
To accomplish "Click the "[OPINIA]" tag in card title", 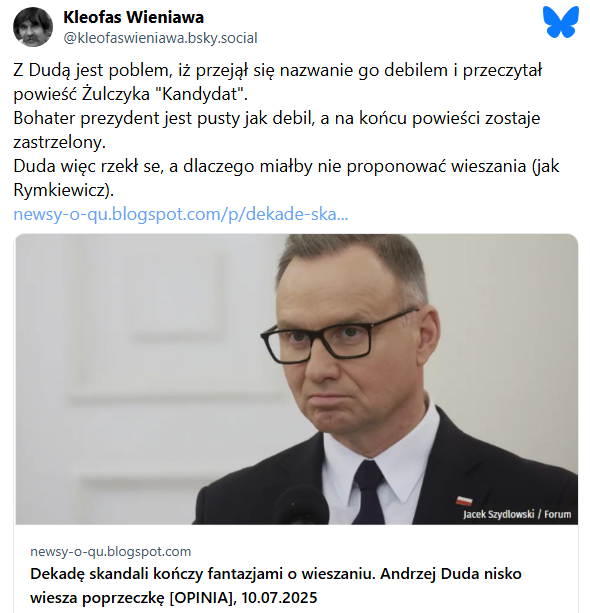I will pos(202,598).
